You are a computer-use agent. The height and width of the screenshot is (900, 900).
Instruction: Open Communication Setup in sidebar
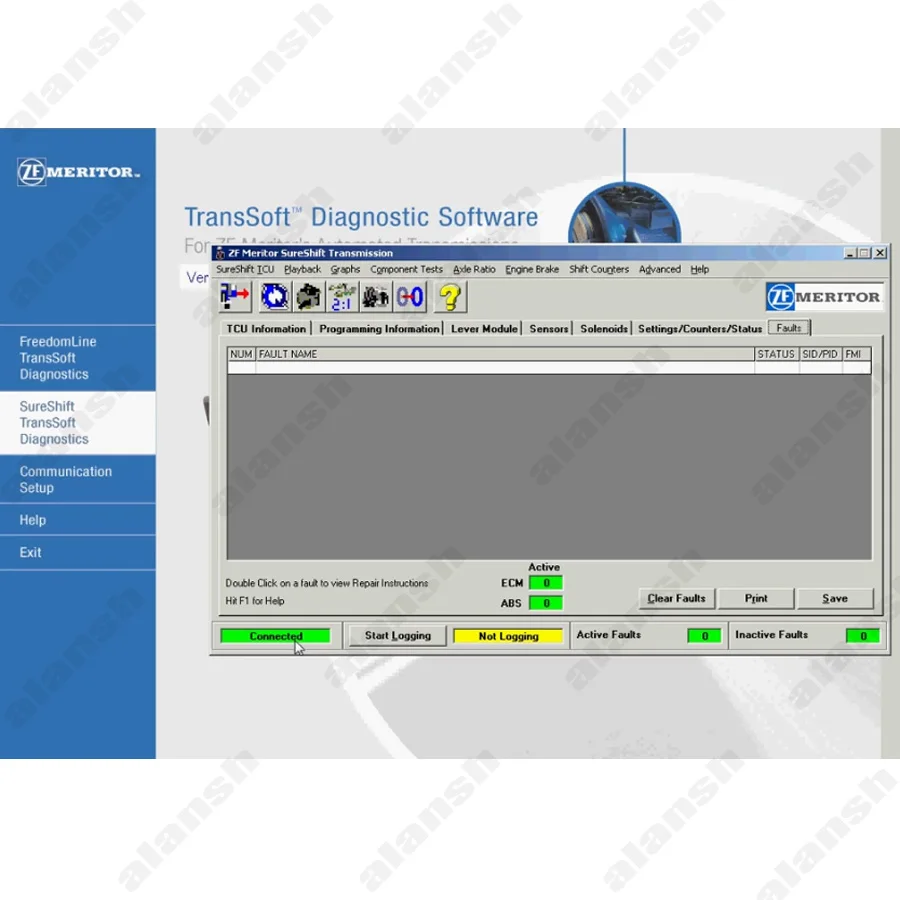pyautogui.click(x=77, y=479)
